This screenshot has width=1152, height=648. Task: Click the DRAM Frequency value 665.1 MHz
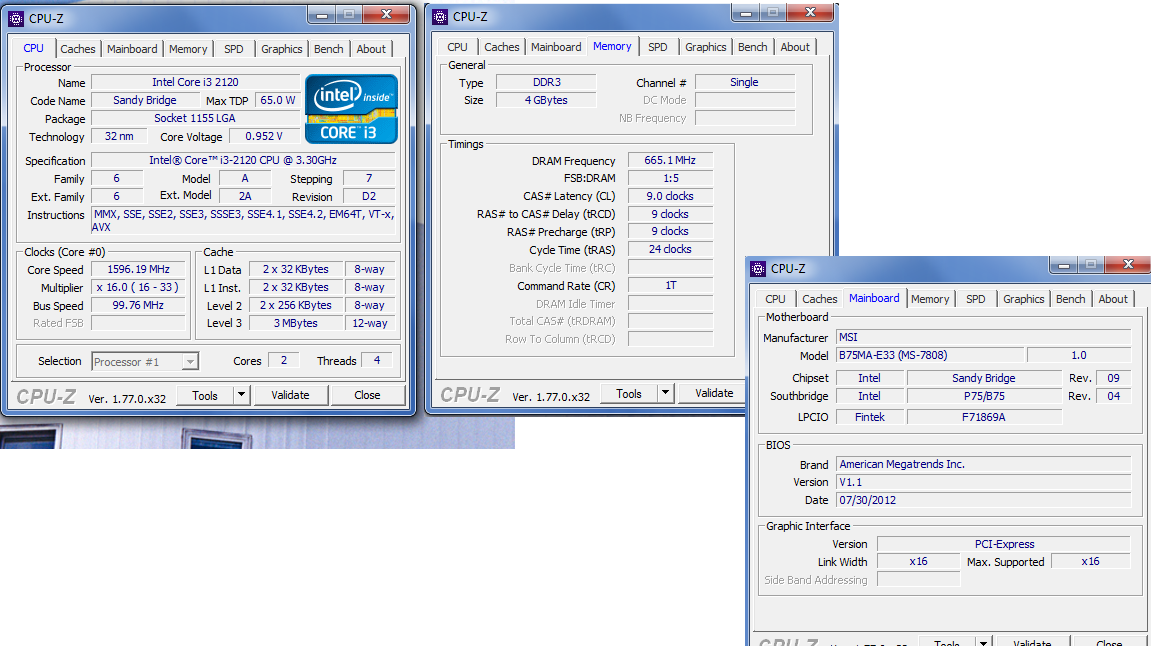[670, 160]
